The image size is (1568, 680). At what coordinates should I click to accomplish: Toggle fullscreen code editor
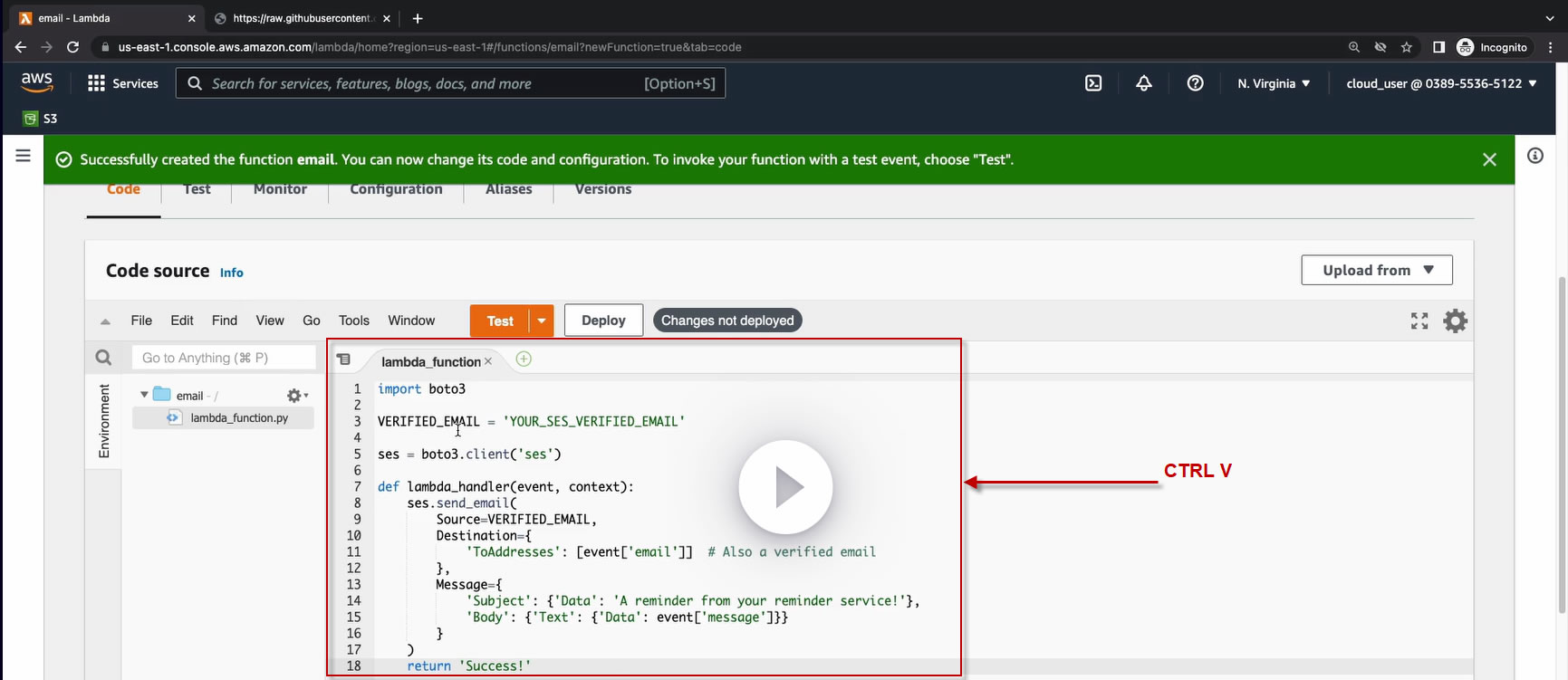(x=1419, y=321)
